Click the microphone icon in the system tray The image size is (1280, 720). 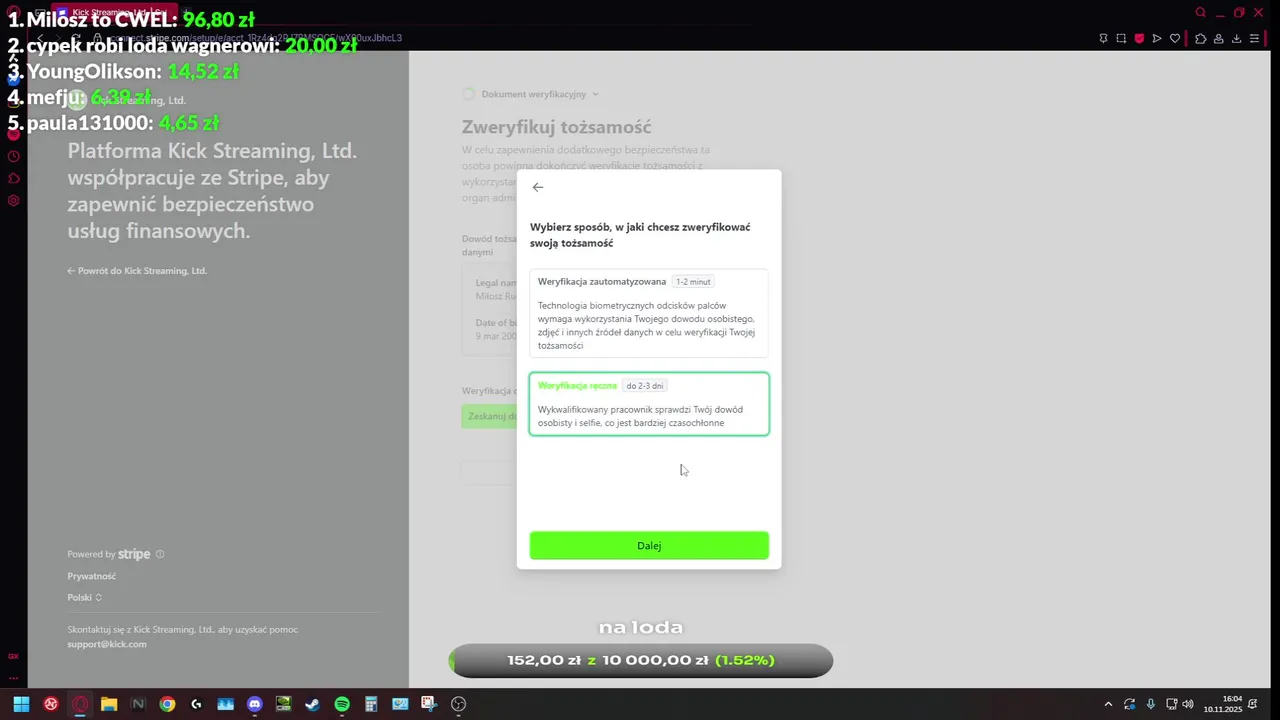pos(1151,704)
